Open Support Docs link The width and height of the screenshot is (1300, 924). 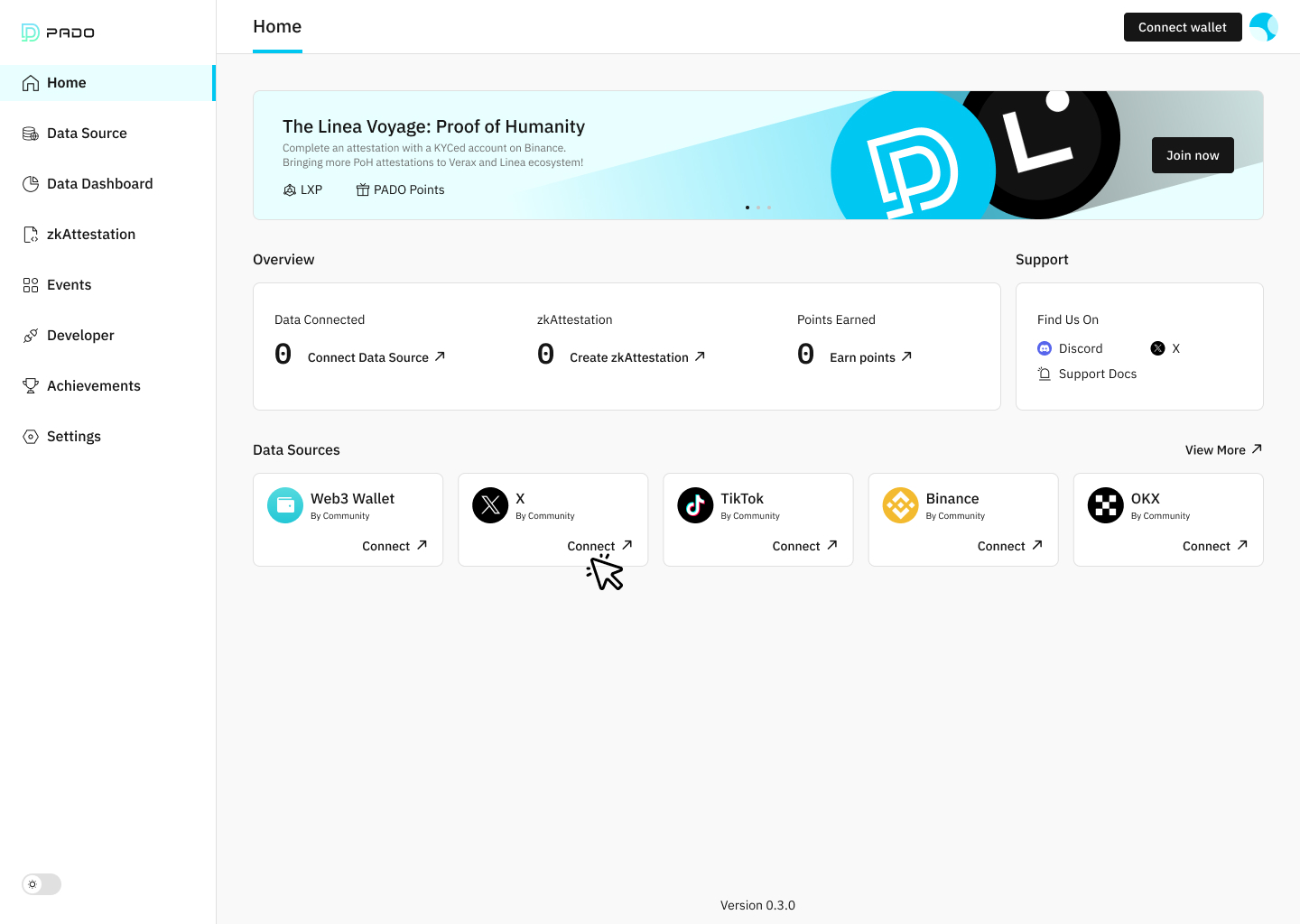click(x=1087, y=374)
